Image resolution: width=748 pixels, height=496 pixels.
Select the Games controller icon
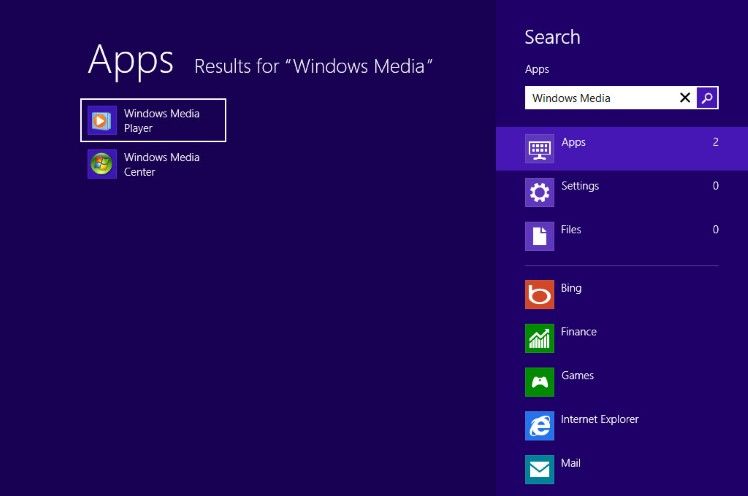click(540, 382)
